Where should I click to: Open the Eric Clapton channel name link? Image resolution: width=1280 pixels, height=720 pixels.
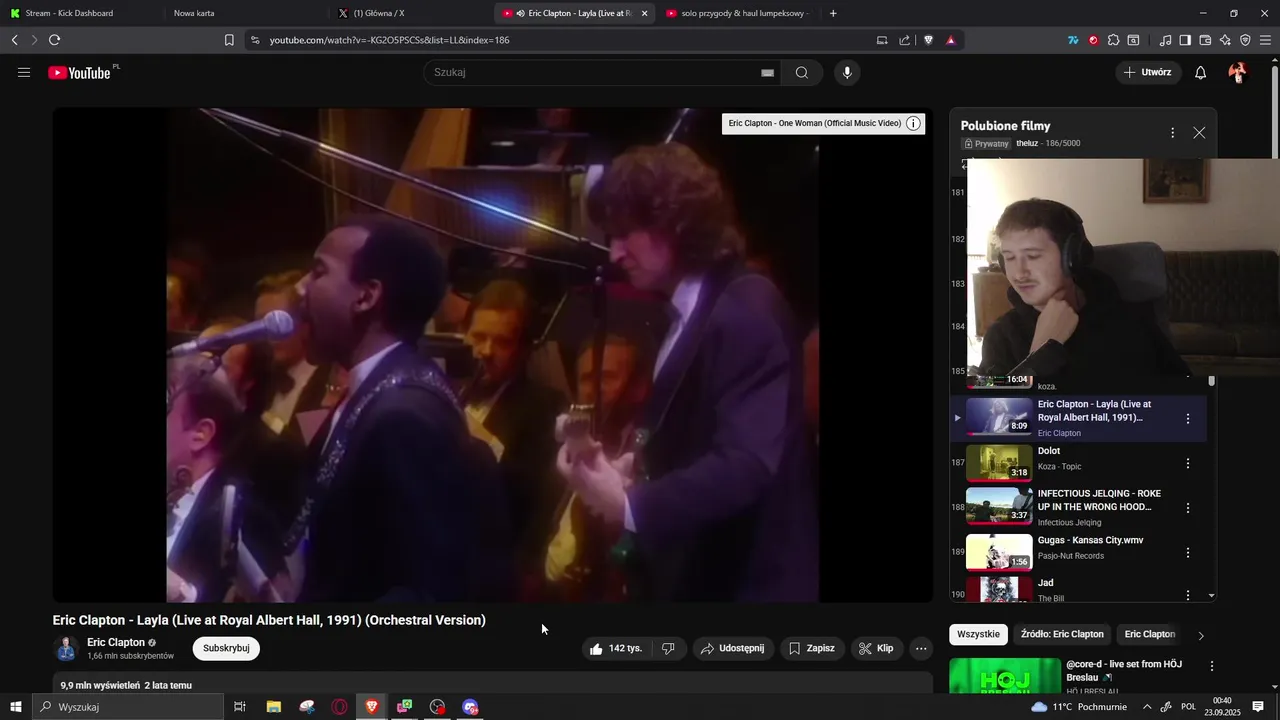click(x=116, y=642)
